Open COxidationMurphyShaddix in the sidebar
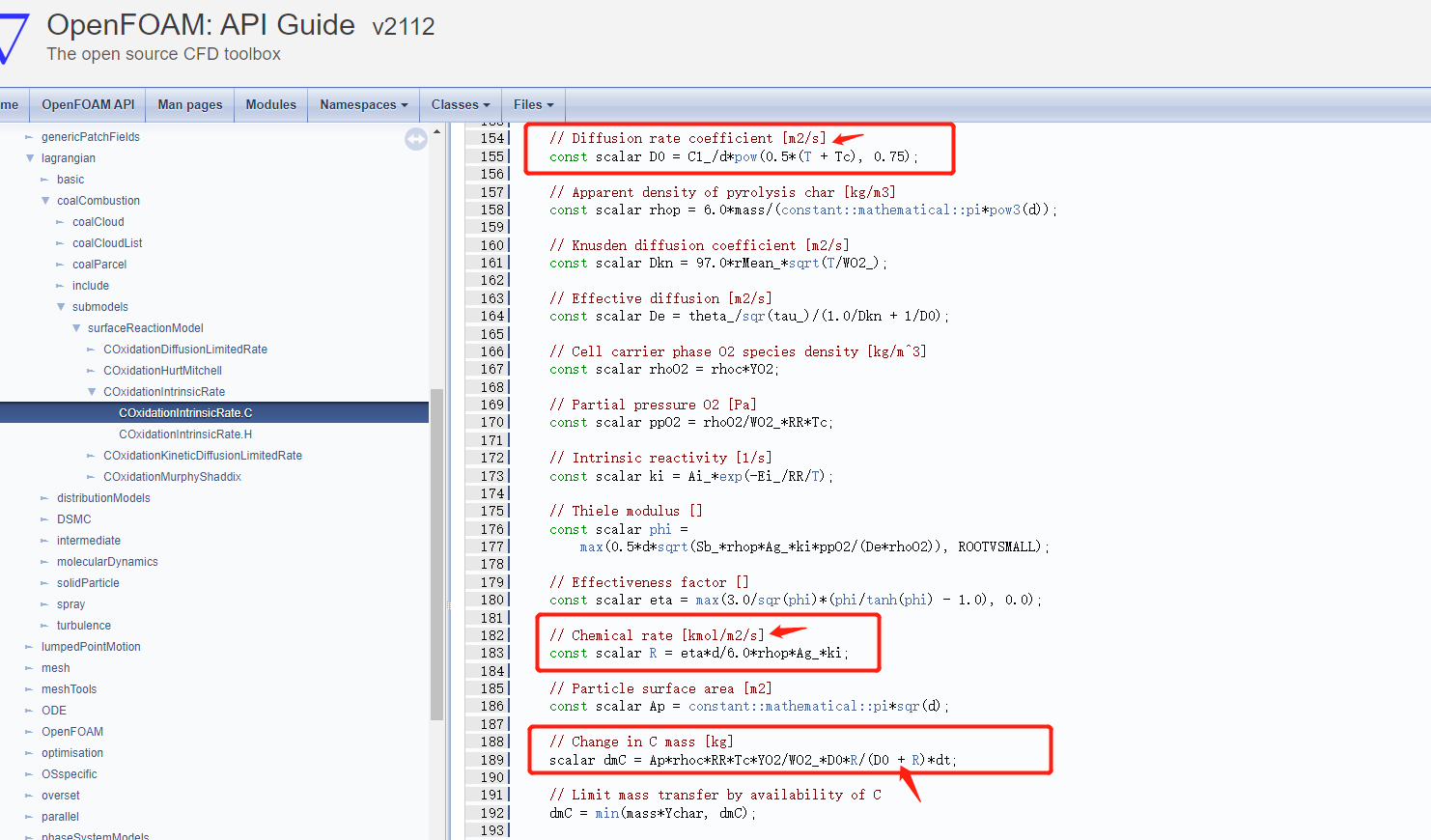This screenshot has width=1431, height=840. [175, 476]
